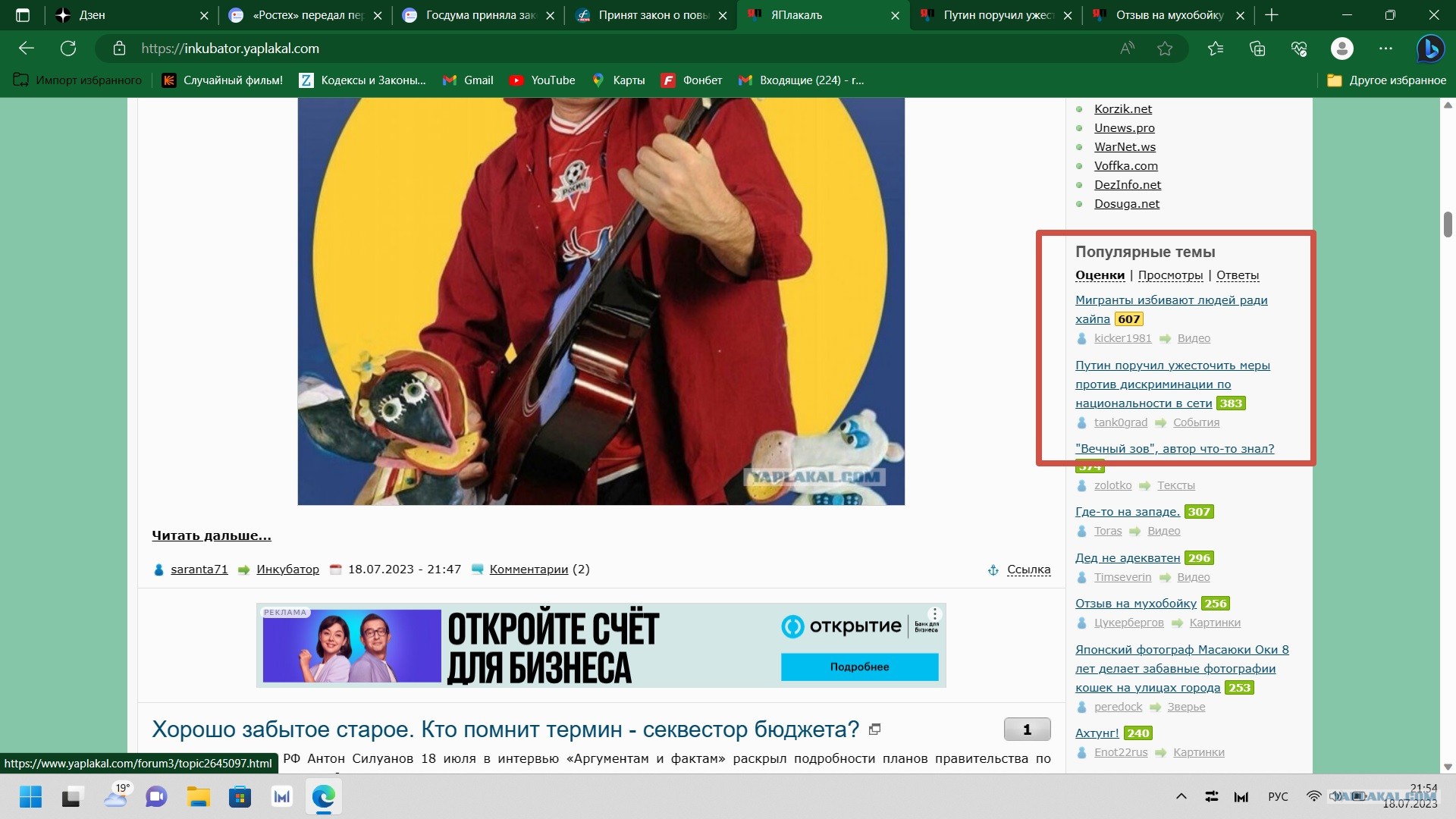Viewport: 1456px width, 819px height.
Task: Open a new browser tab
Action: coord(1272,15)
